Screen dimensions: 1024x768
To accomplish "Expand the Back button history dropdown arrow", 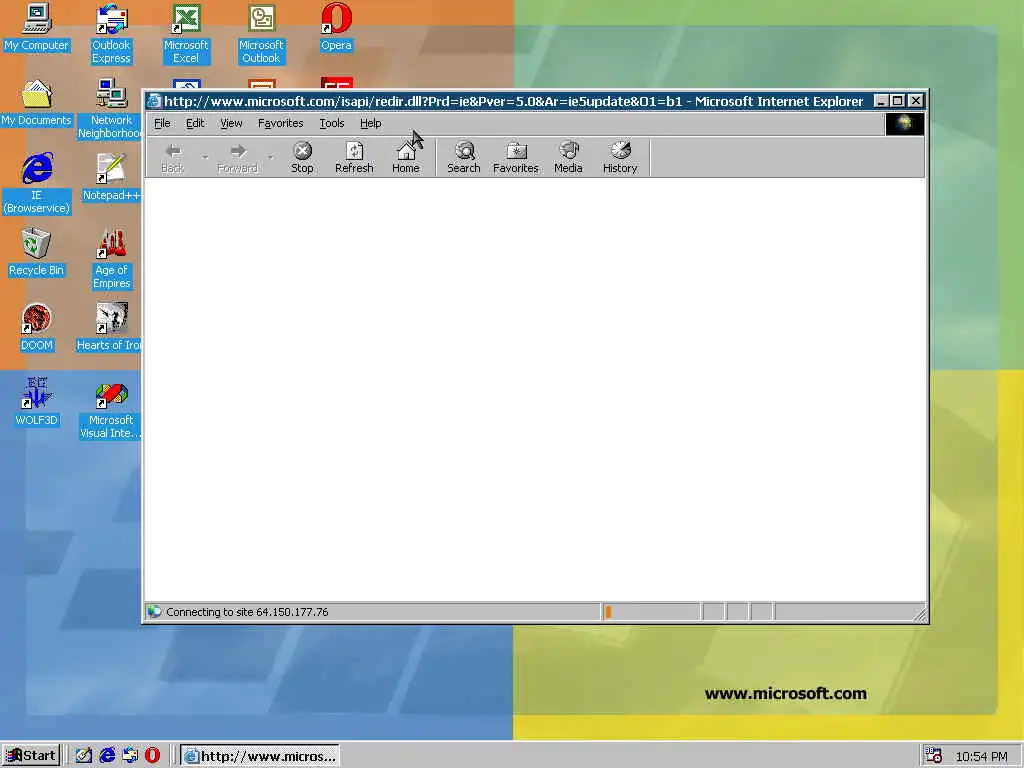I will tap(205, 157).
